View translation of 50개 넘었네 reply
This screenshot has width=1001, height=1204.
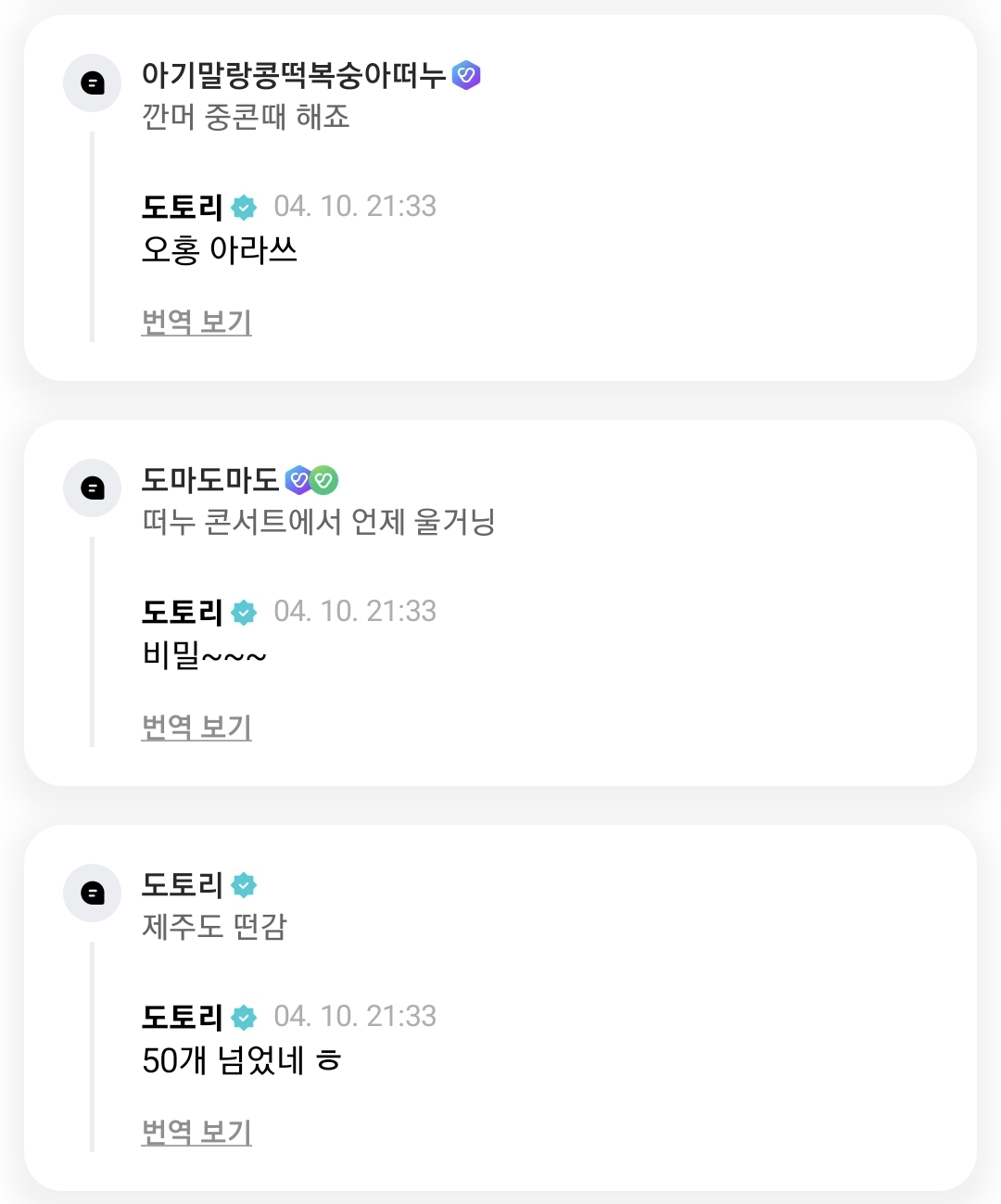196,1132
